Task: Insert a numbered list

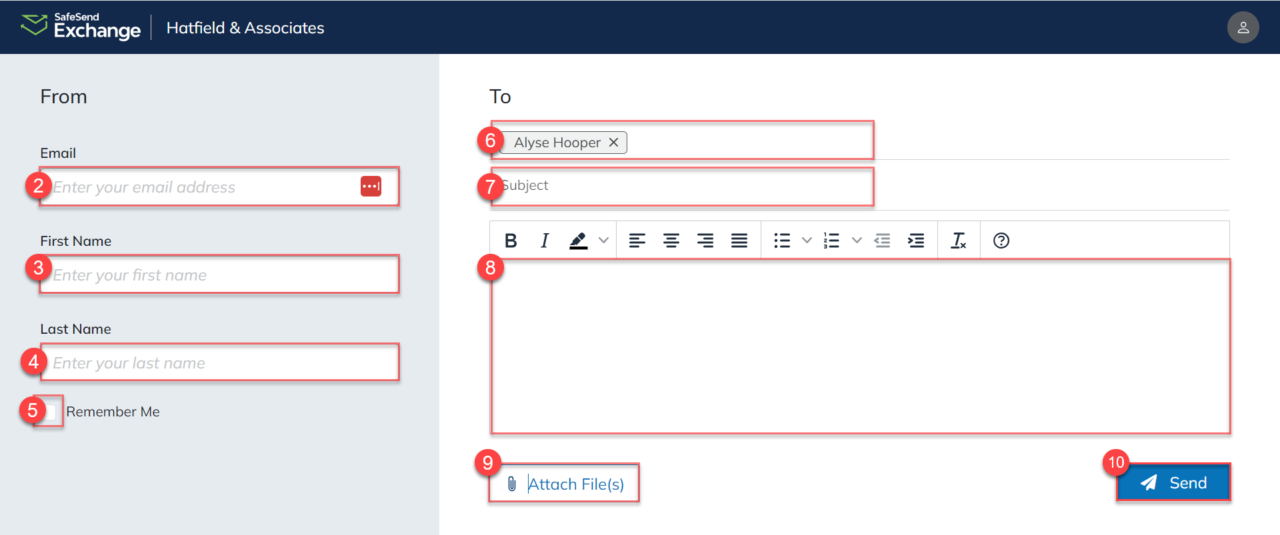Action: (x=831, y=241)
